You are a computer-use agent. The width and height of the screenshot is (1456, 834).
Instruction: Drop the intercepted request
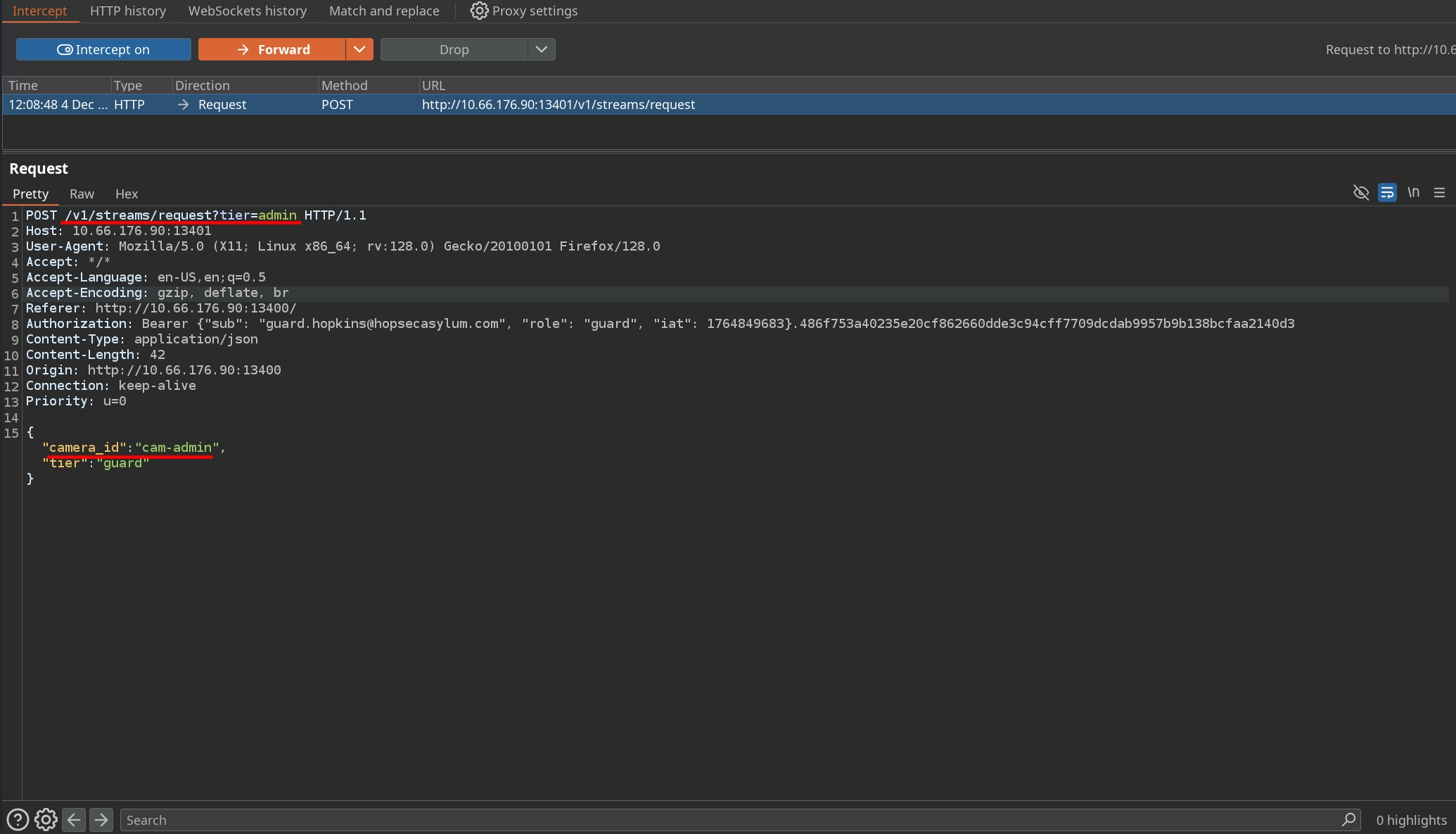(x=454, y=49)
